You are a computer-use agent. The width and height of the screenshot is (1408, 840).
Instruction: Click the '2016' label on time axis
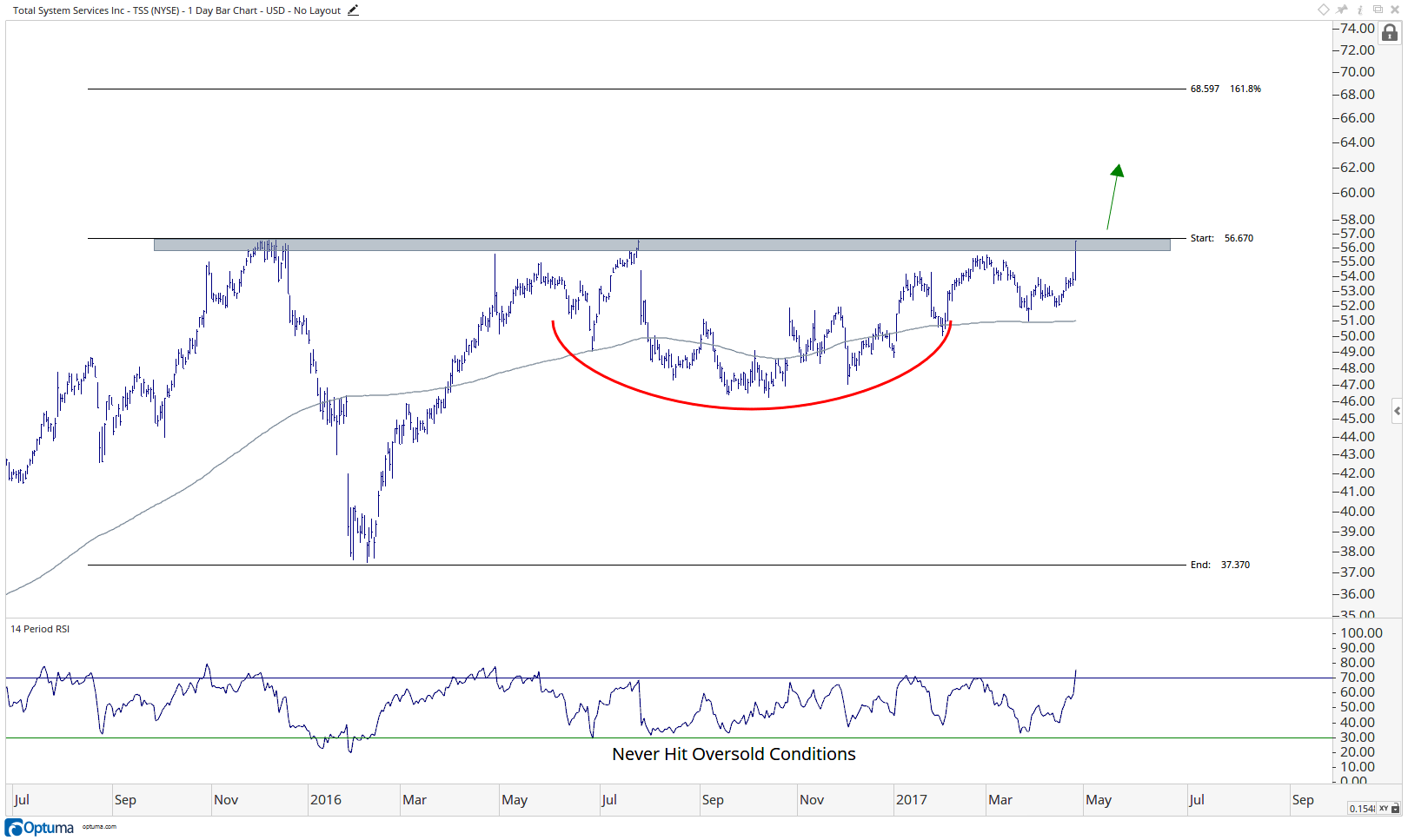326,800
